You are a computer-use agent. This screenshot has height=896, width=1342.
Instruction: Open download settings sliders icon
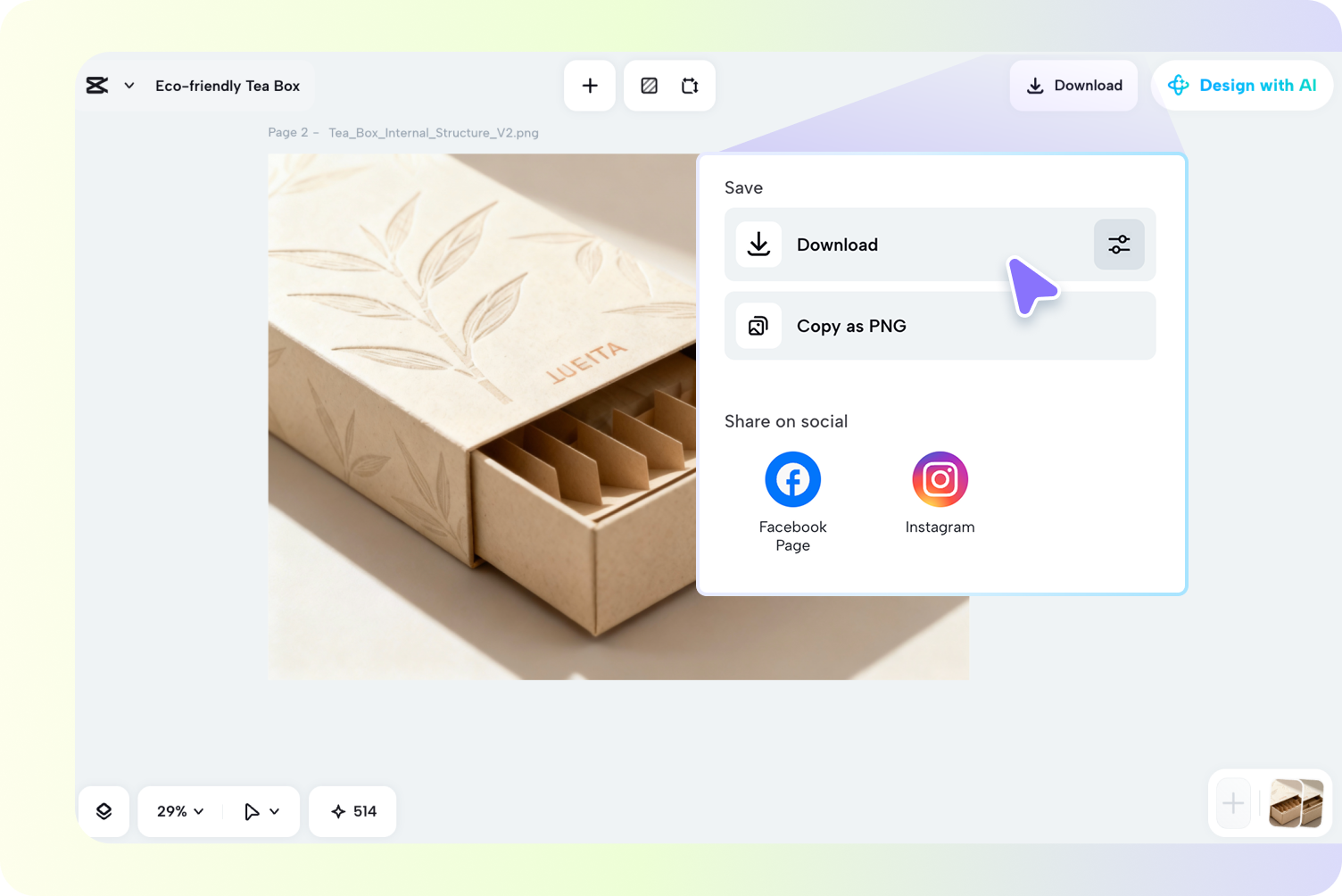coord(1119,245)
